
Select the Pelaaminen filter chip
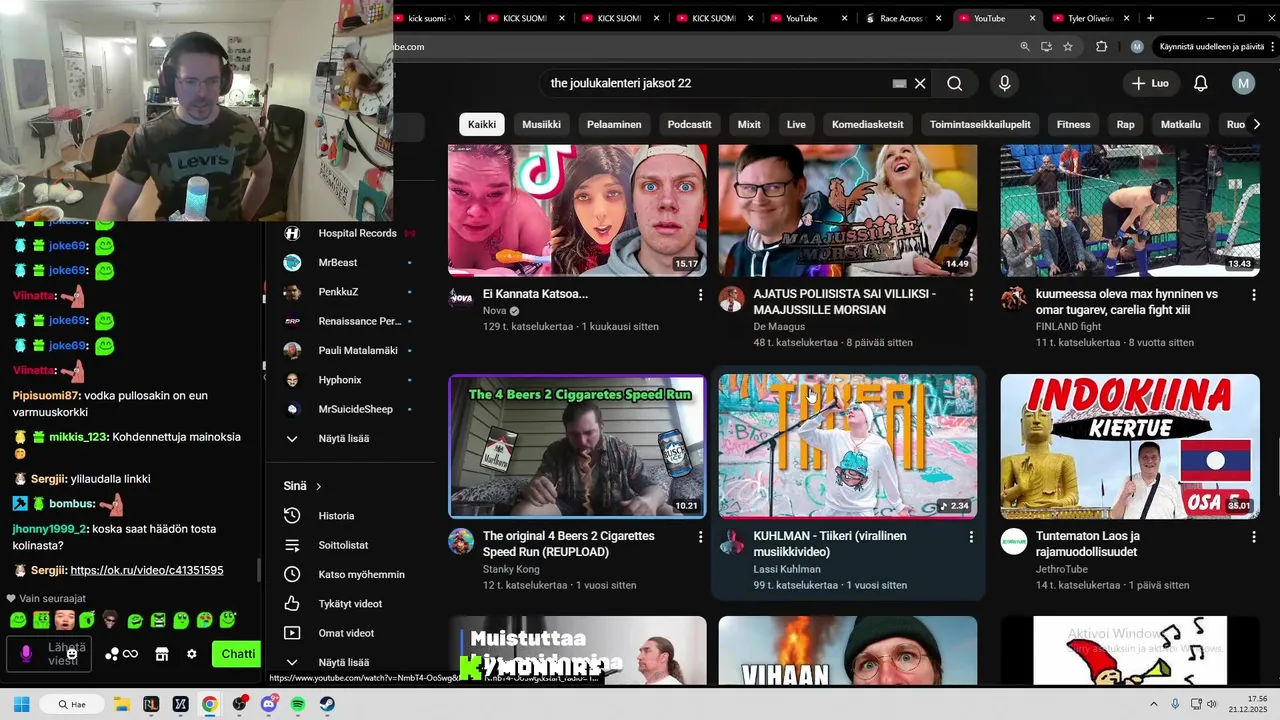(x=614, y=124)
